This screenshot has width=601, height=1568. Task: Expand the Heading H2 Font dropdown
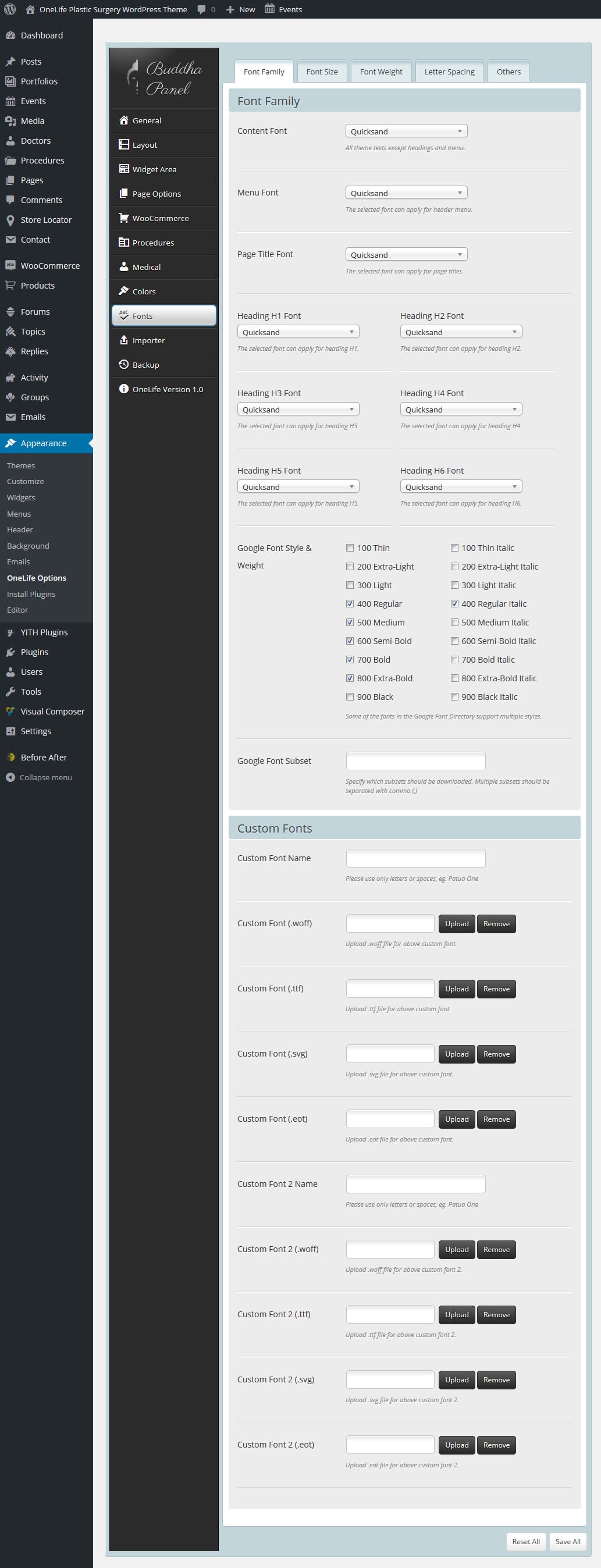click(461, 332)
